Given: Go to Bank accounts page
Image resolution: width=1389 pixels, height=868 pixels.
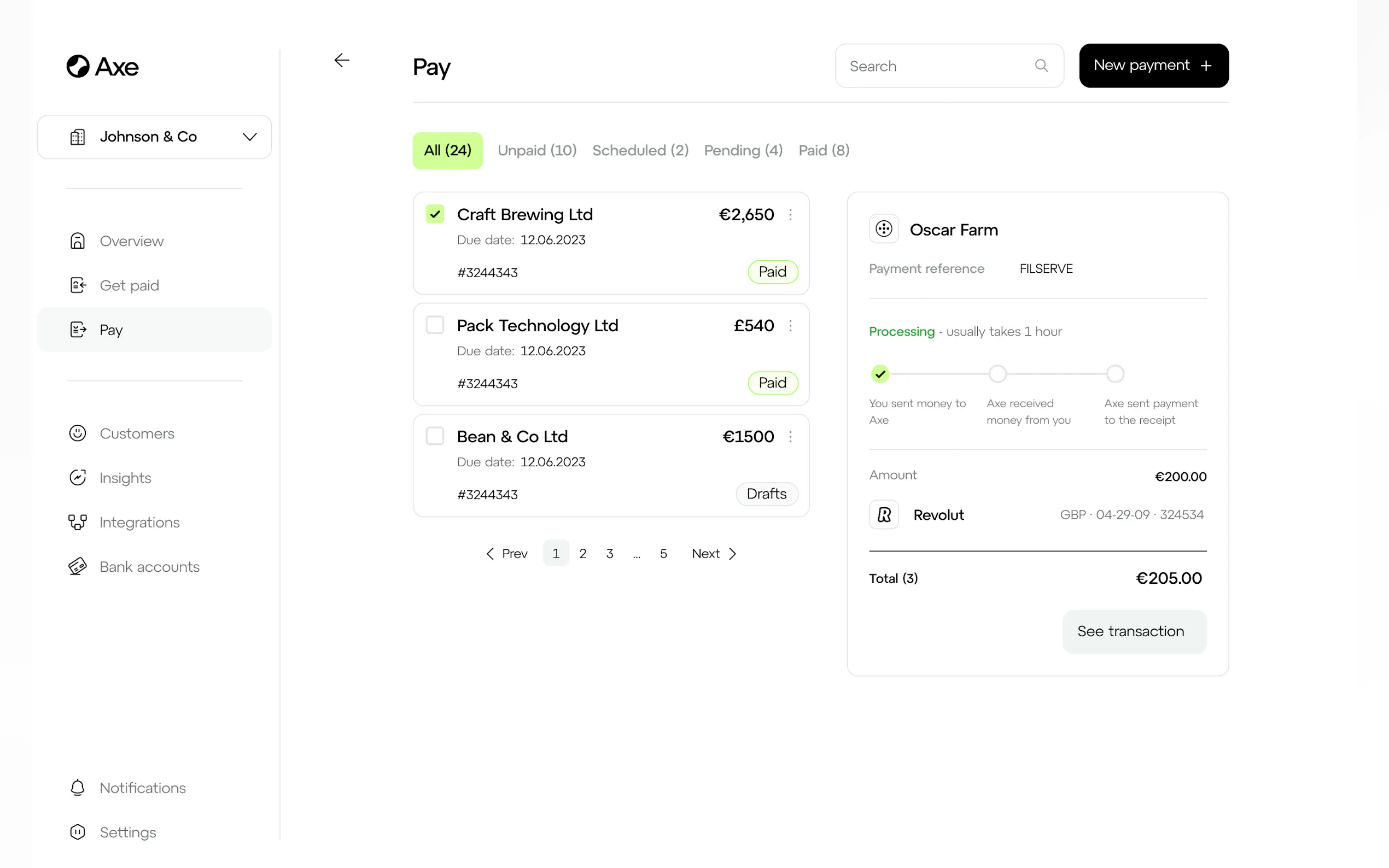Looking at the screenshot, I should (149, 567).
